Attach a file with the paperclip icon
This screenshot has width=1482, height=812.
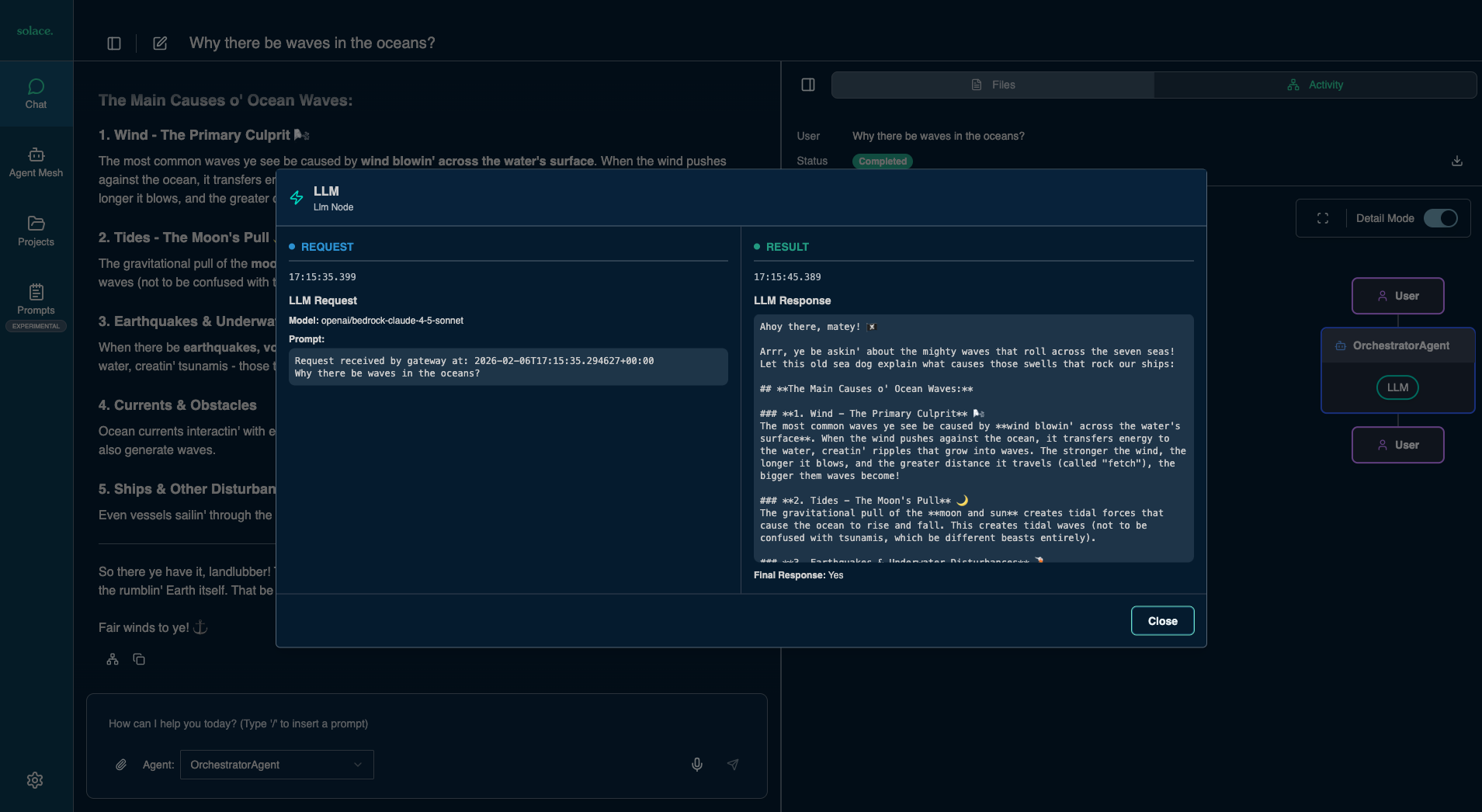click(121, 765)
